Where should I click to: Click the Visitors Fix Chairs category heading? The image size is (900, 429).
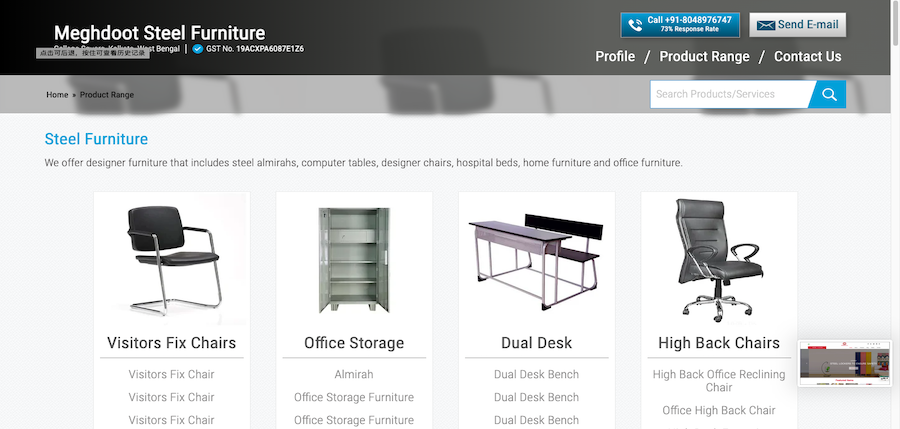pyautogui.click(x=172, y=343)
